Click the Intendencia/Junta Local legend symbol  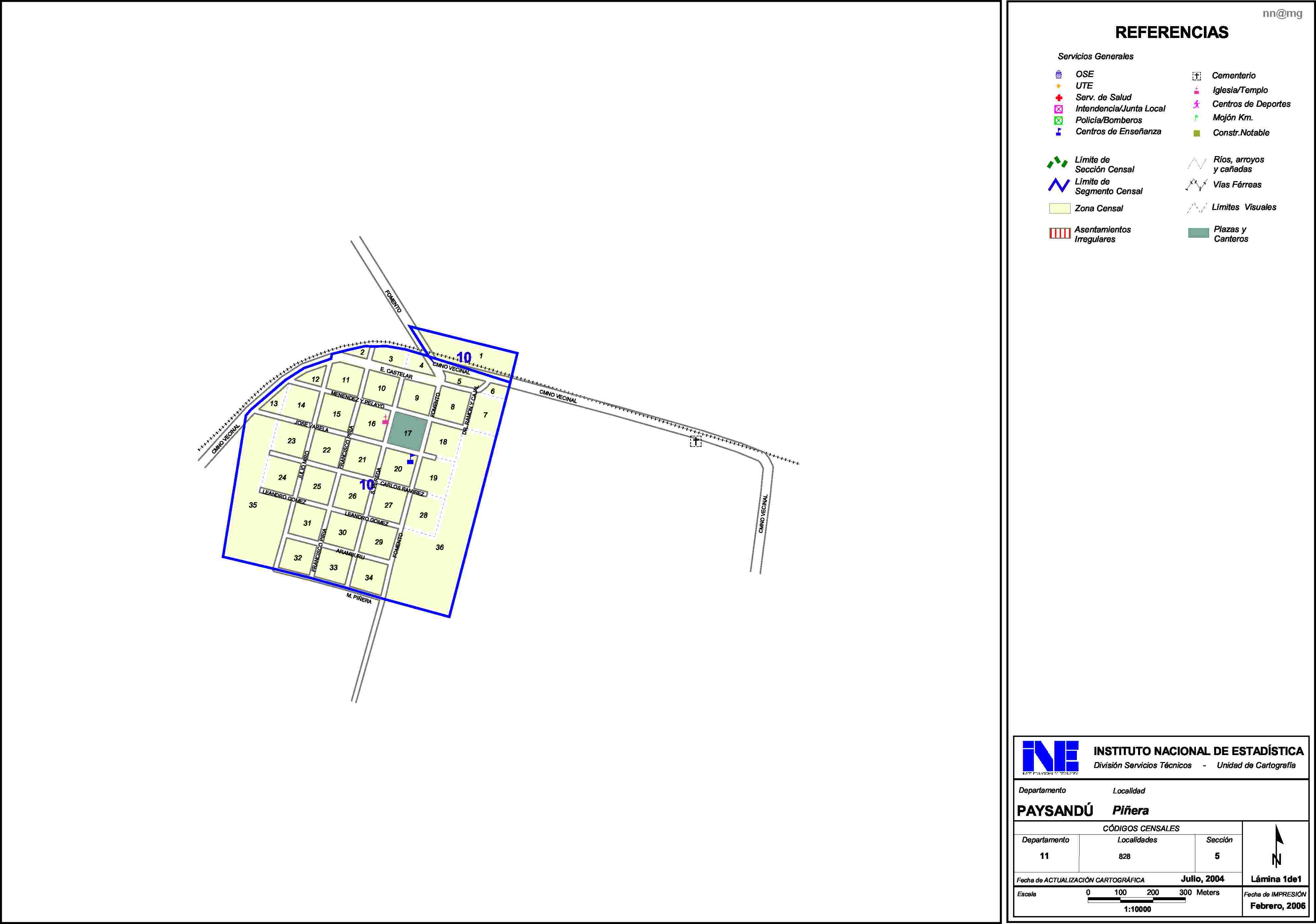click(1059, 109)
